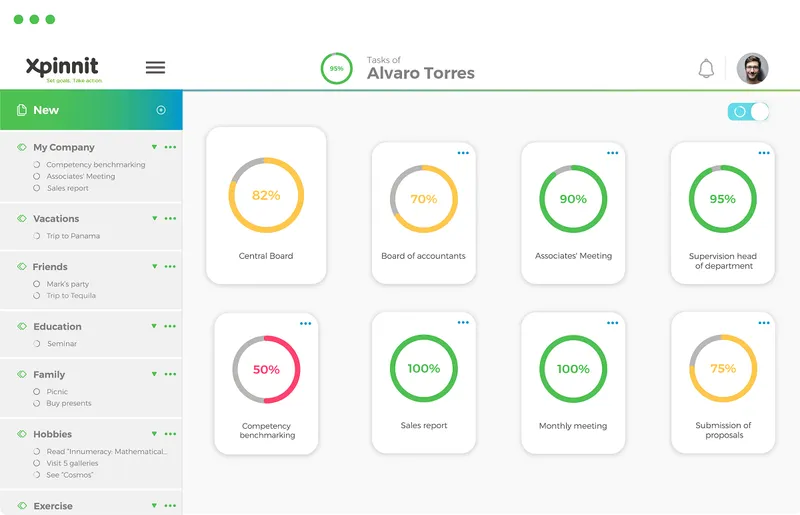The image size is (800, 515).
Task: Open the hamburger menu
Action: (x=155, y=67)
